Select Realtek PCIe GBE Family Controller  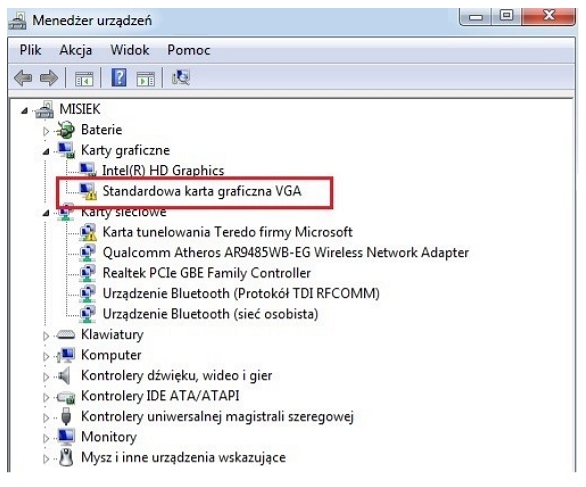[207, 273]
